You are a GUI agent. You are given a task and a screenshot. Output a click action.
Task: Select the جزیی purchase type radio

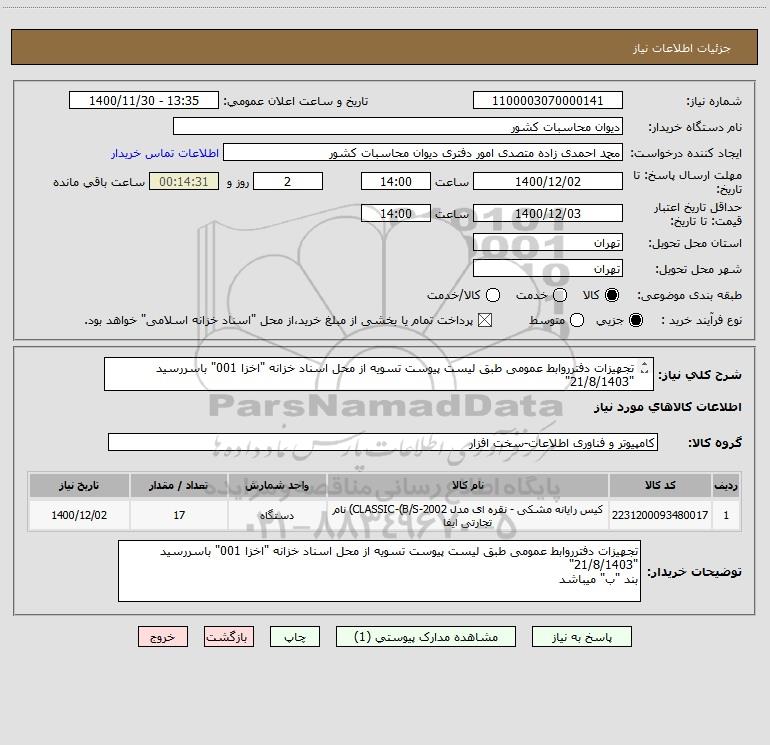coord(636,320)
